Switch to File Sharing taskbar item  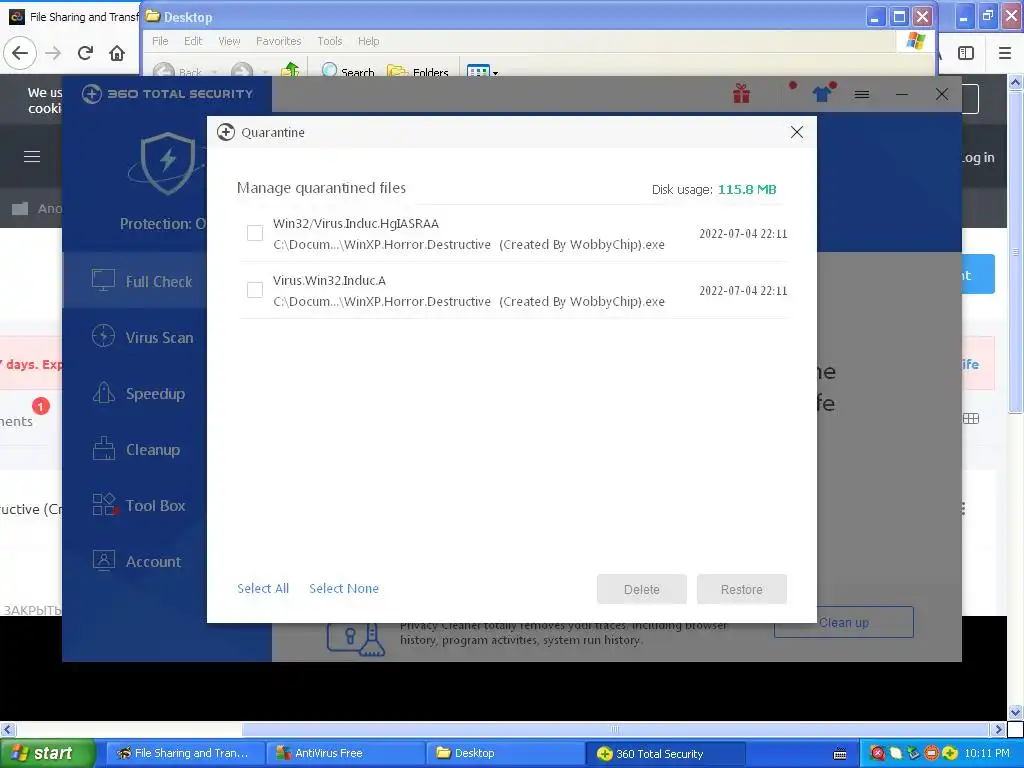[x=185, y=753]
